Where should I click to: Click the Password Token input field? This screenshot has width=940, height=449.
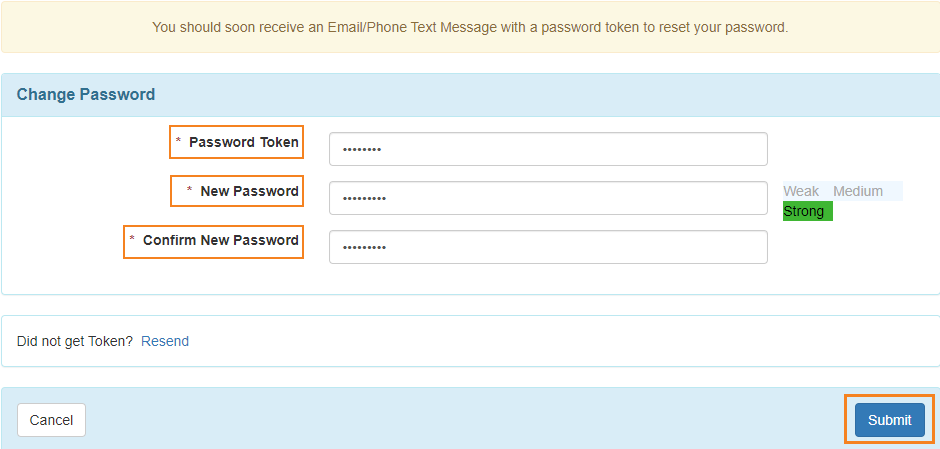[548, 149]
